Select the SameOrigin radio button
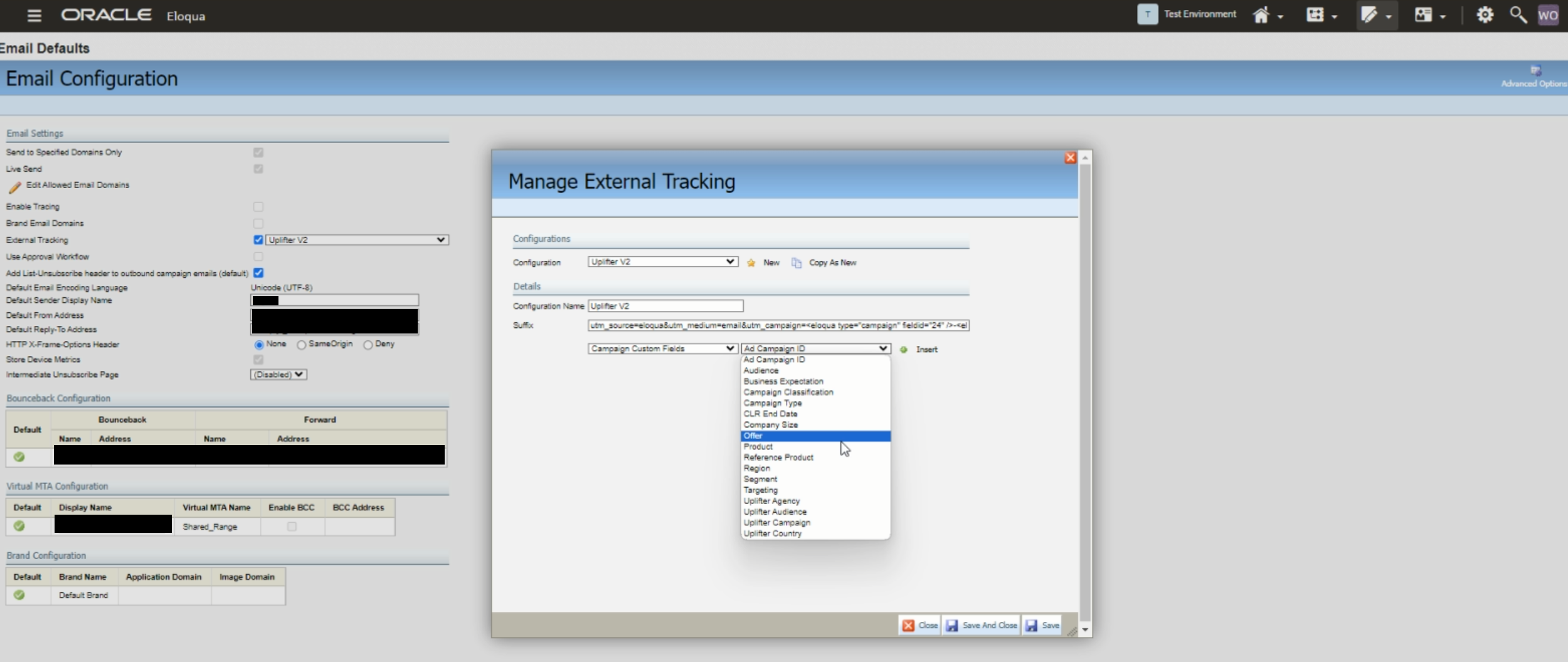 click(301, 344)
